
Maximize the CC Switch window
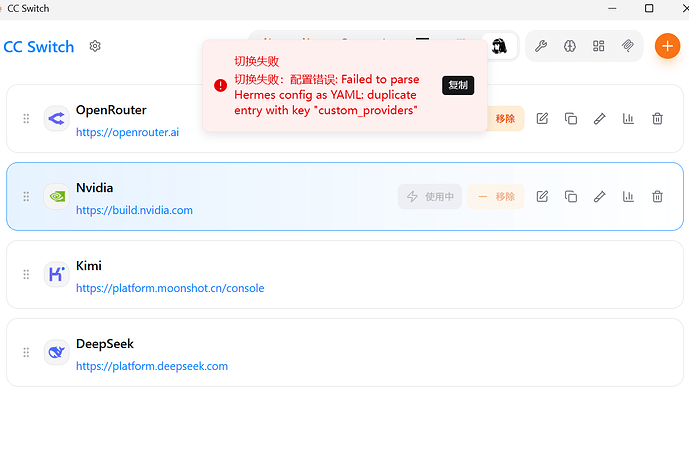coord(649,8)
